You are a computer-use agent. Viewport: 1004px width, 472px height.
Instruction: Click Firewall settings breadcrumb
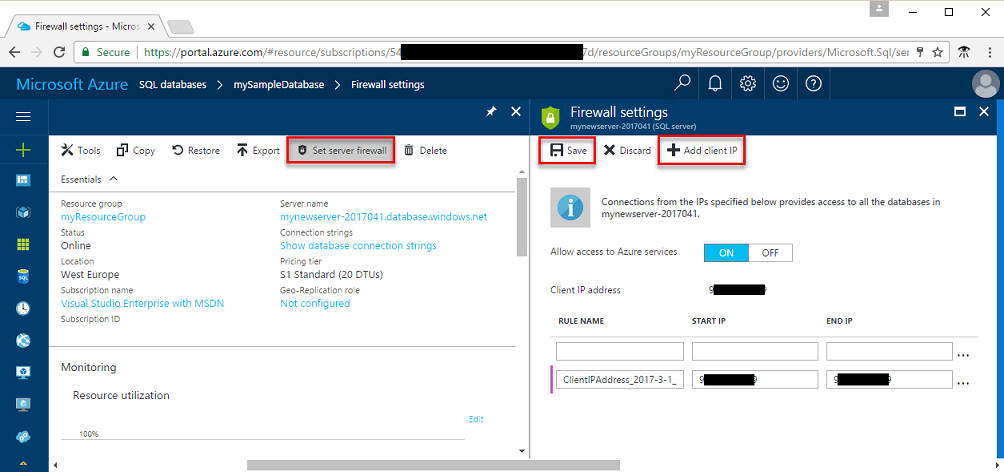click(387, 85)
